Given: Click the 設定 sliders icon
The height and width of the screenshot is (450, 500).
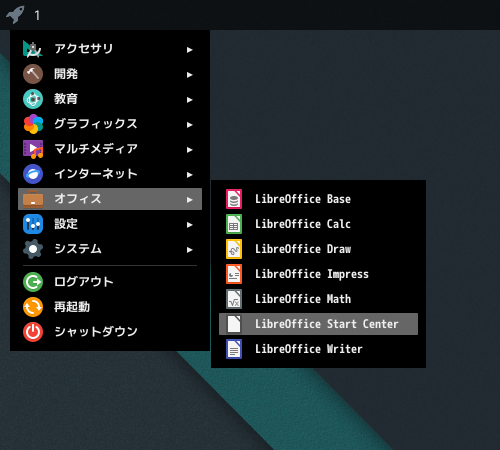Looking at the screenshot, I should point(33,224).
